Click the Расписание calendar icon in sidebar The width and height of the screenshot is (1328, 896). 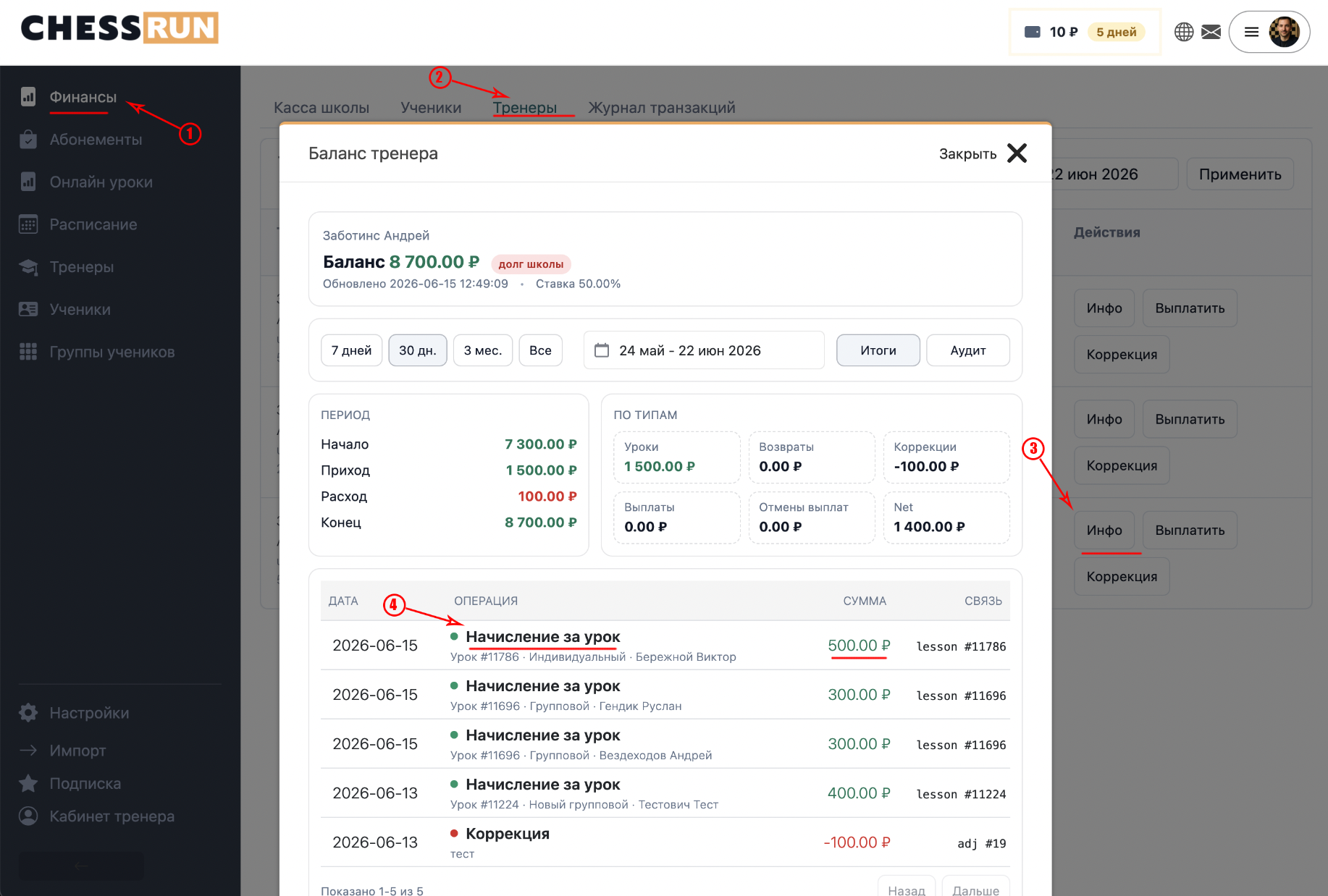pyautogui.click(x=28, y=224)
